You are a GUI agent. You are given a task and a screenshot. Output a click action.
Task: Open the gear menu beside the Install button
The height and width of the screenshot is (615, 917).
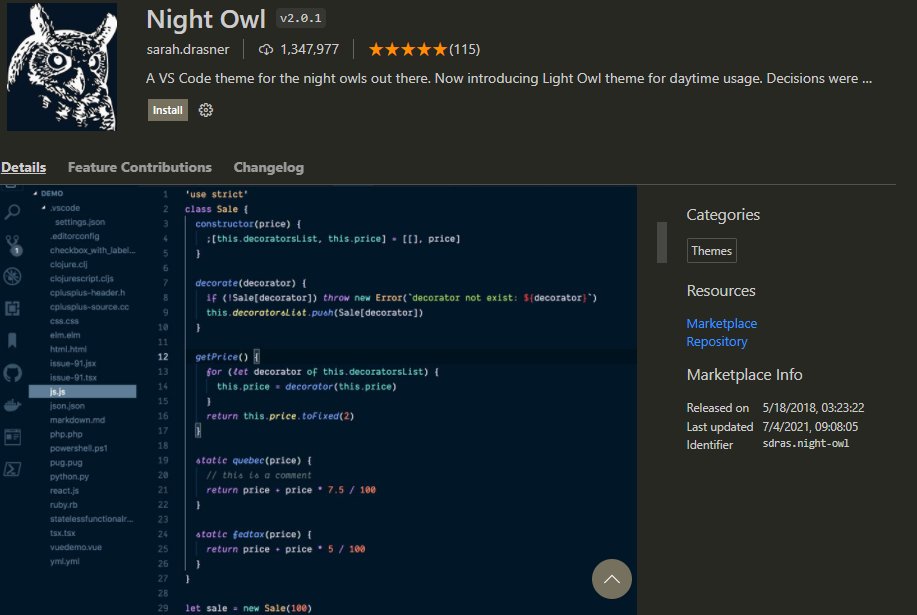tap(206, 112)
